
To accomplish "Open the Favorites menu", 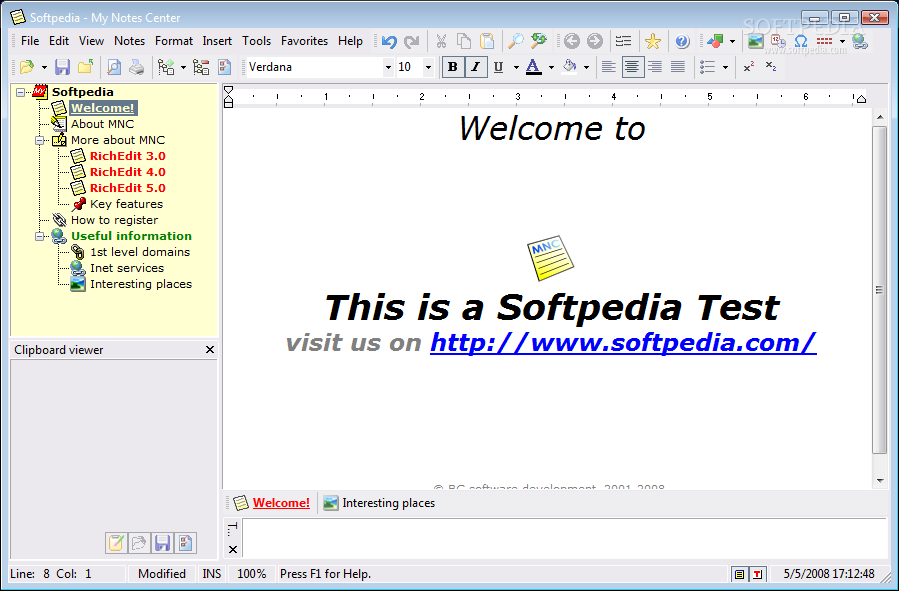I will [x=304, y=41].
